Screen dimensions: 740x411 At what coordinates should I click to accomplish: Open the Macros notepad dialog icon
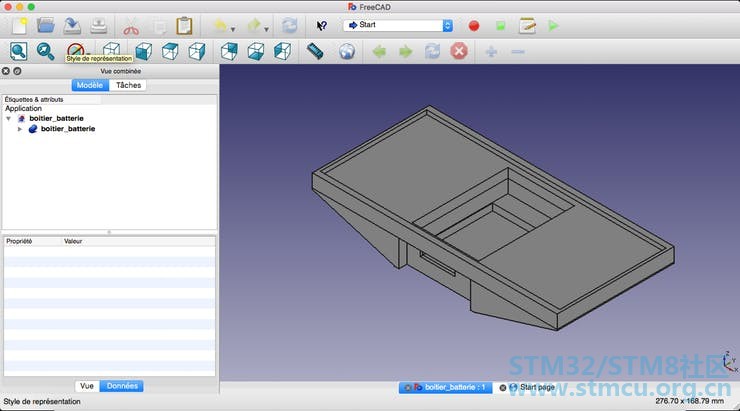527,25
